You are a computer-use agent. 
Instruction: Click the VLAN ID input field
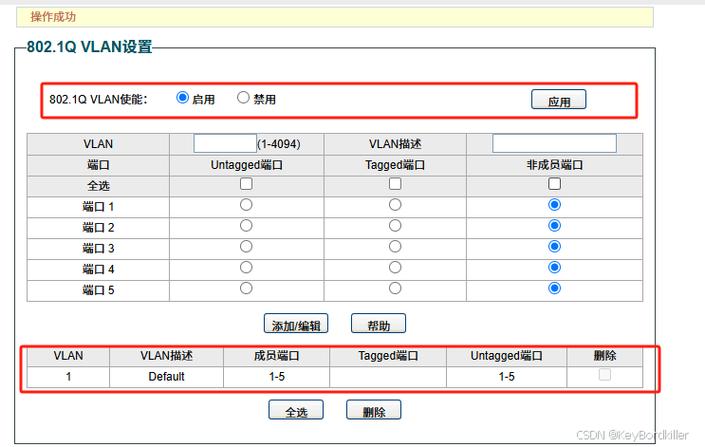225,144
